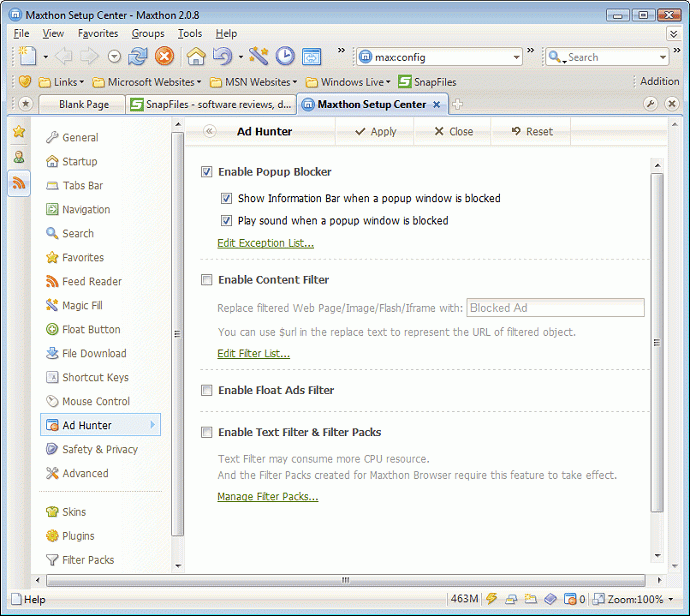Viewport: 690px width, 616px height.
Task: Click the horizontal scrollbar at the bottom
Action: tap(345, 580)
